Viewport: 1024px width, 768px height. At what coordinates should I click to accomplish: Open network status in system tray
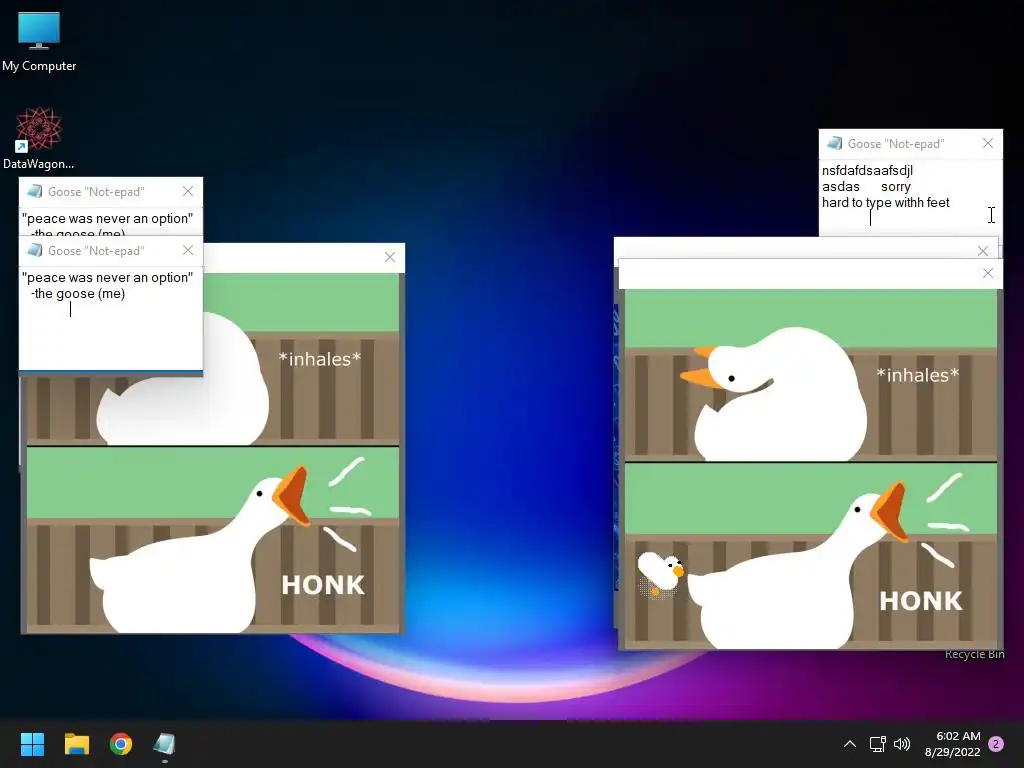coord(877,744)
